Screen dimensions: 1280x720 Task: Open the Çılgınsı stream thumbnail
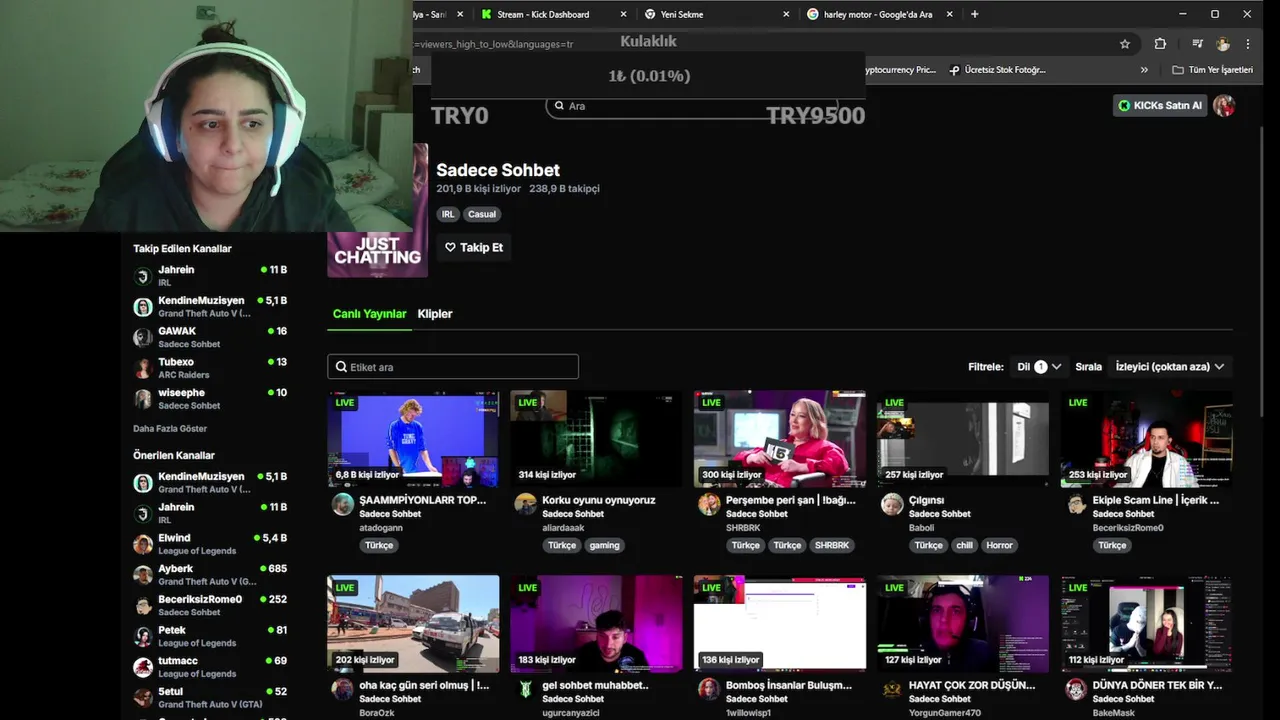click(x=963, y=439)
